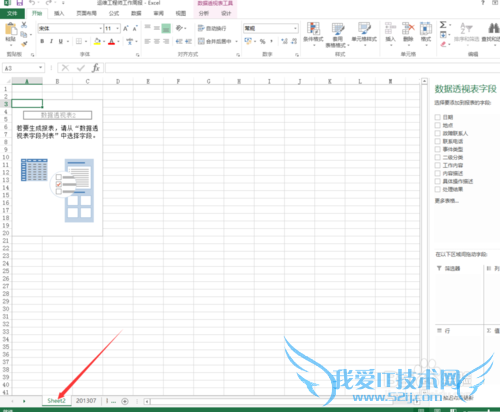This screenshot has width=500, height=412.
Task: Switch to the Formulas (公式) tab
Action: click(x=114, y=13)
